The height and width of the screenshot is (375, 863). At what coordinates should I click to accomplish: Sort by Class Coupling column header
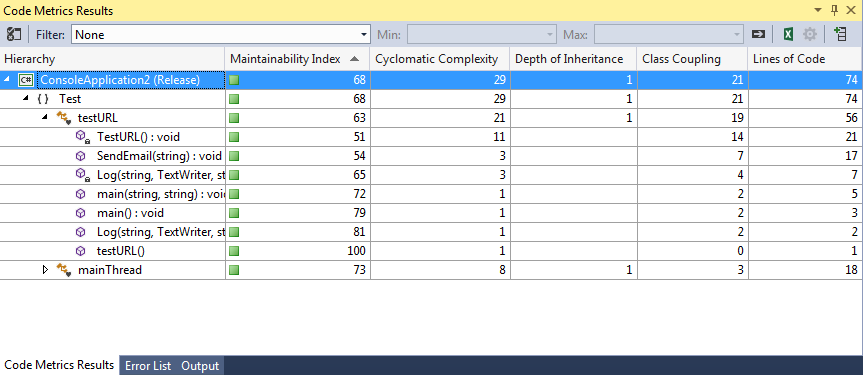coord(692,59)
